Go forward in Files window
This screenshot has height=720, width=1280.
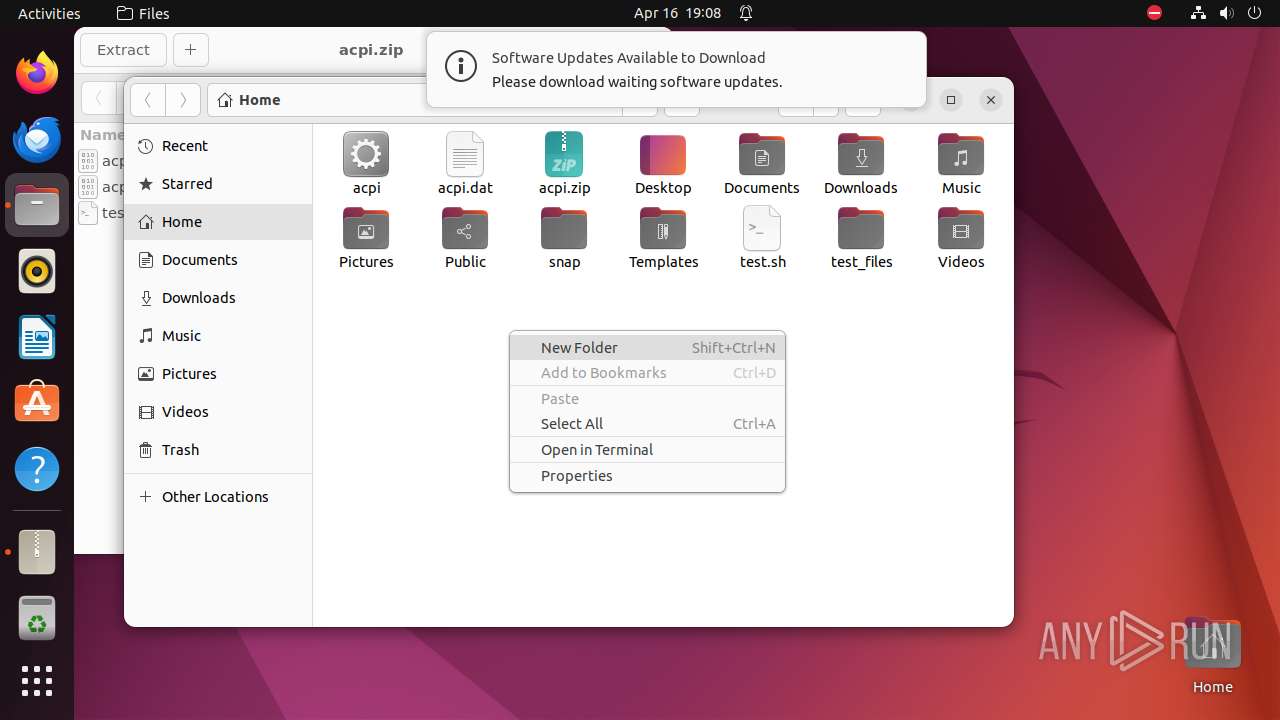(x=182, y=100)
